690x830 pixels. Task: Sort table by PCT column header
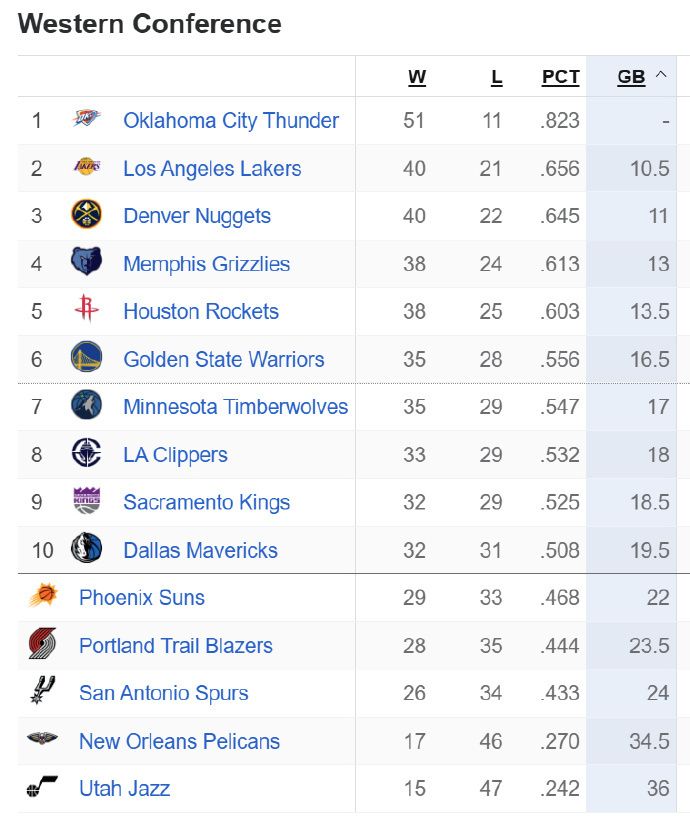[560, 77]
